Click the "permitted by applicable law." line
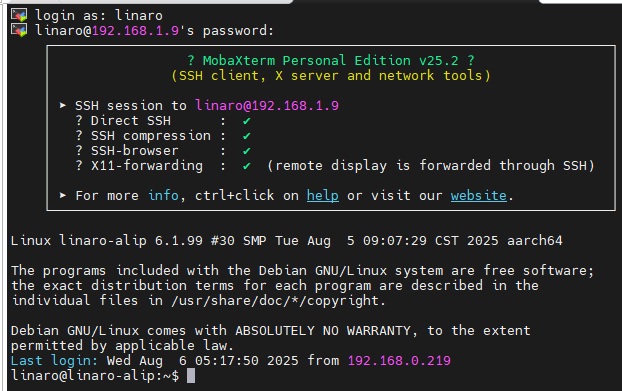This screenshot has width=622, height=391. point(122,345)
